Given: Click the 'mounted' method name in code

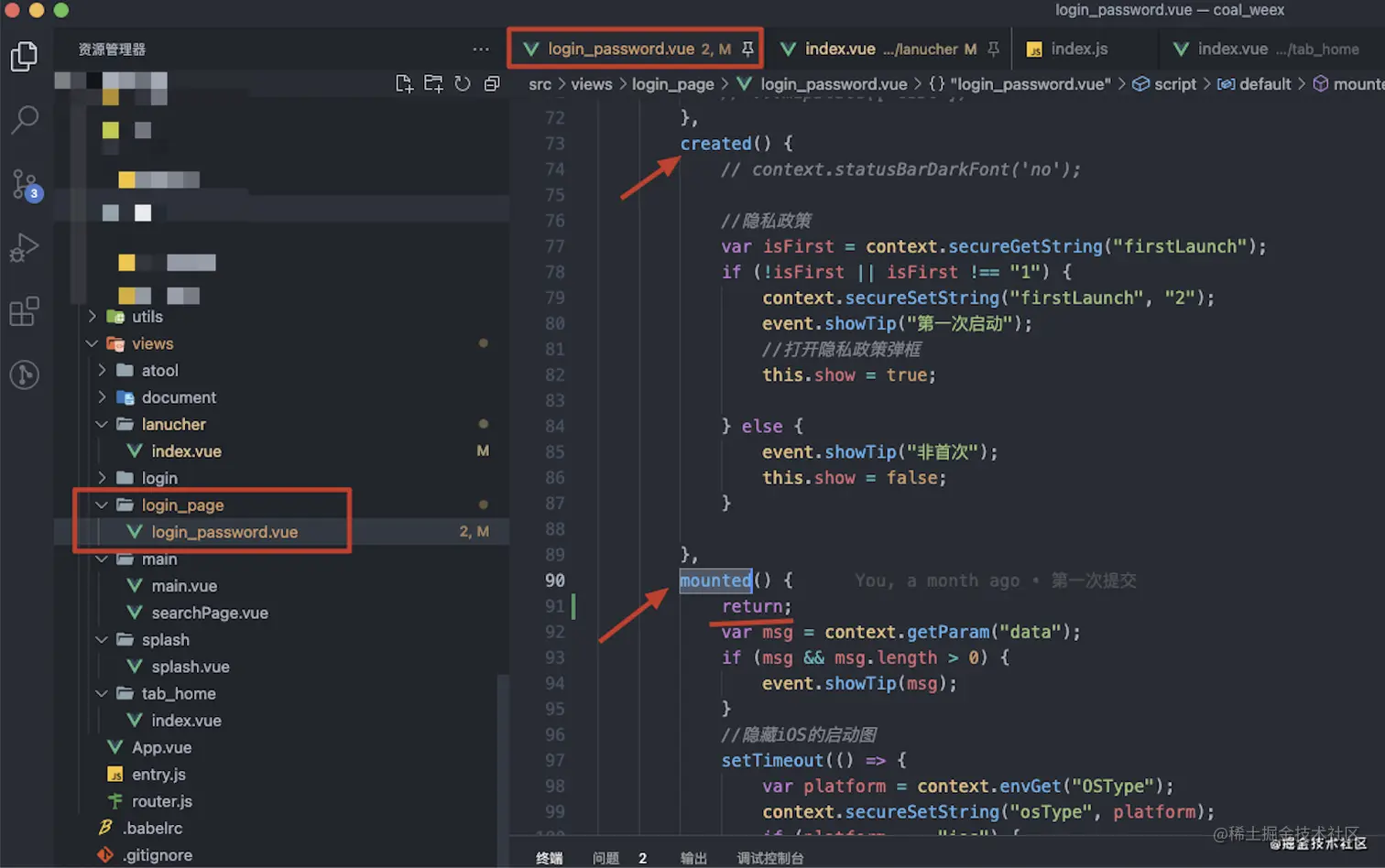Looking at the screenshot, I should point(715,580).
